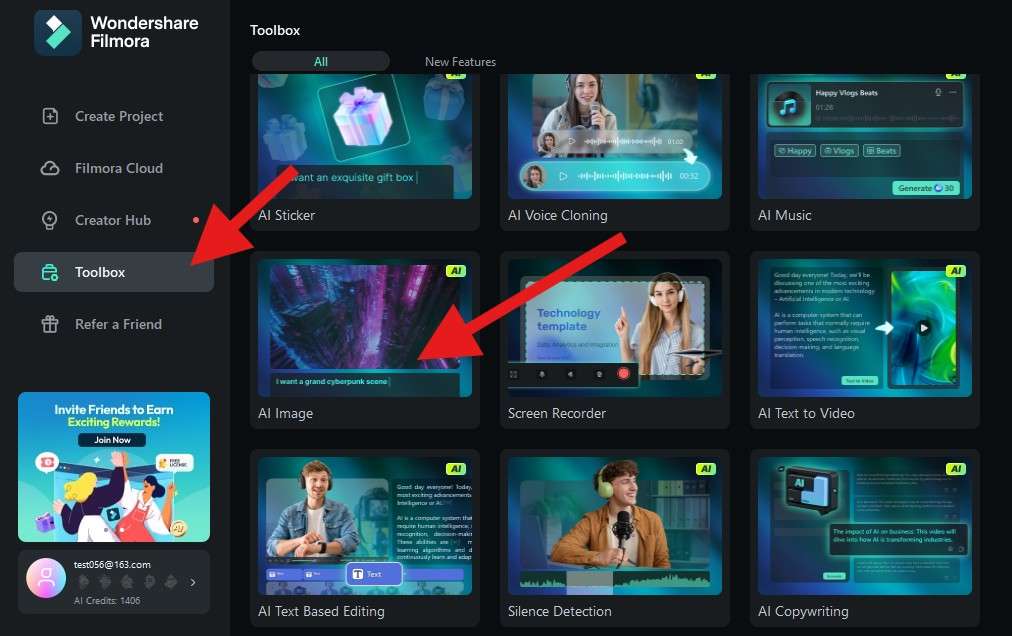Click the Creator Hub red notification dot
1012x636 pixels.
coord(196,220)
